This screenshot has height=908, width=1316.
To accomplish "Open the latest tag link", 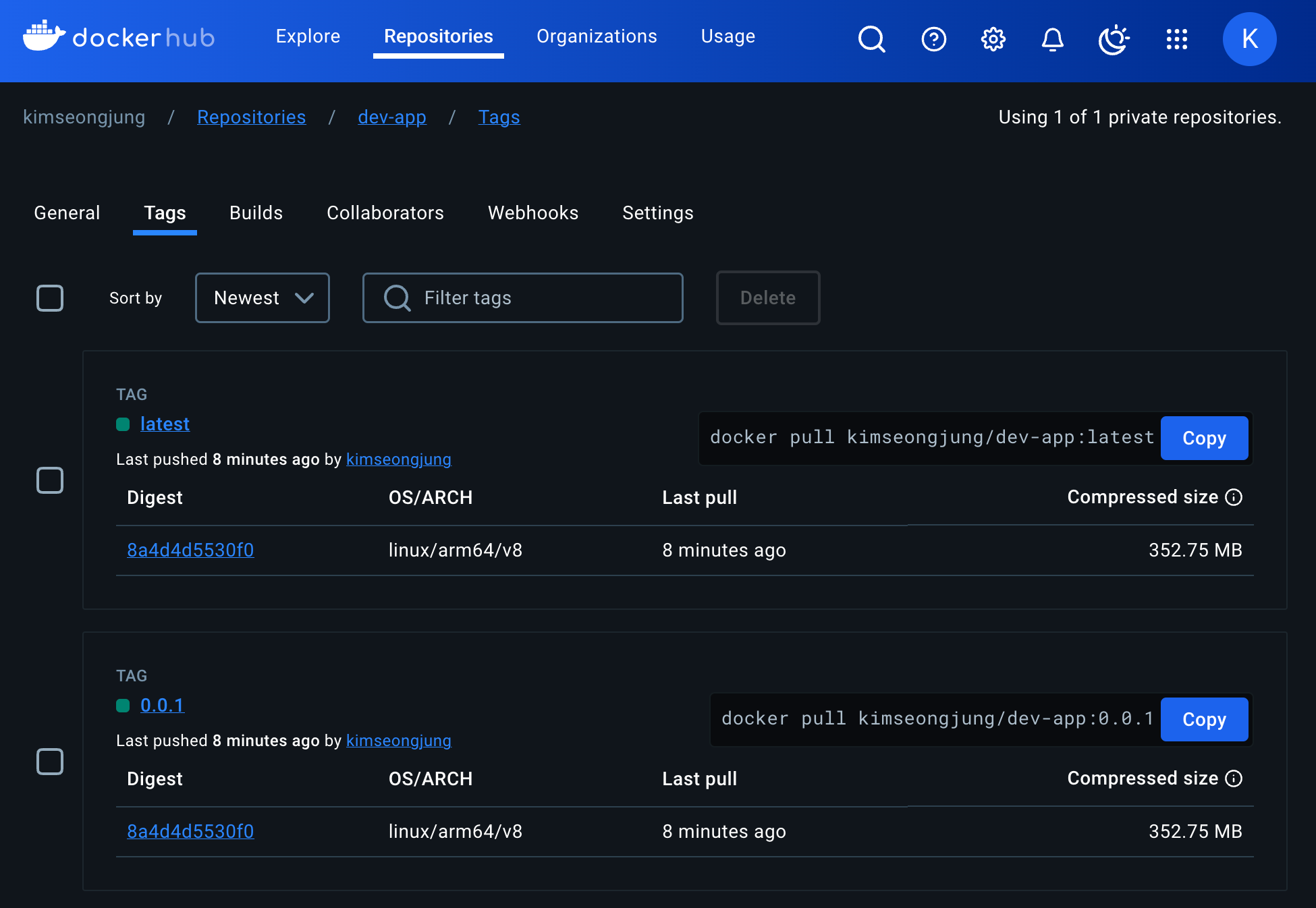I will (165, 424).
